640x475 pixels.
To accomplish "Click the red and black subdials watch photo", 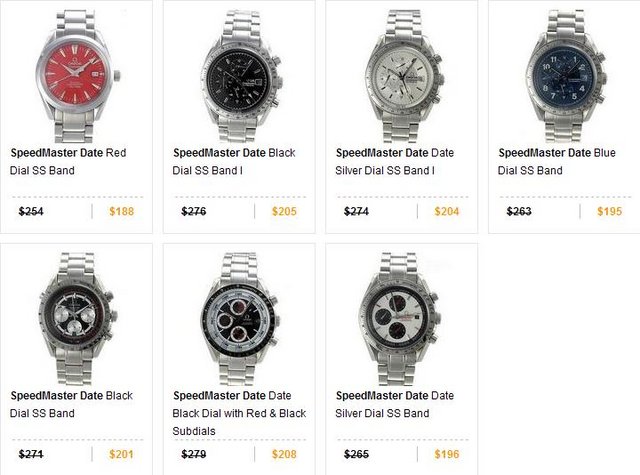I will tap(240, 318).
